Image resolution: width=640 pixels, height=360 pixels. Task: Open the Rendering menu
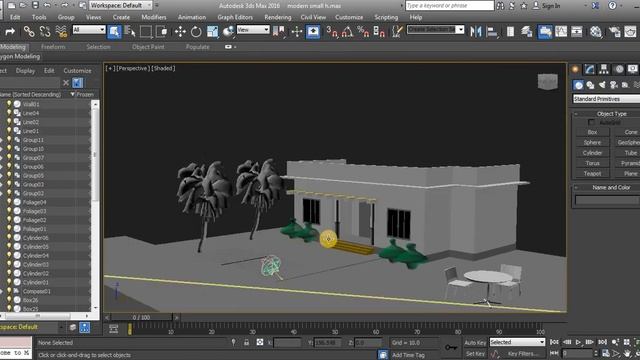(278, 17)
